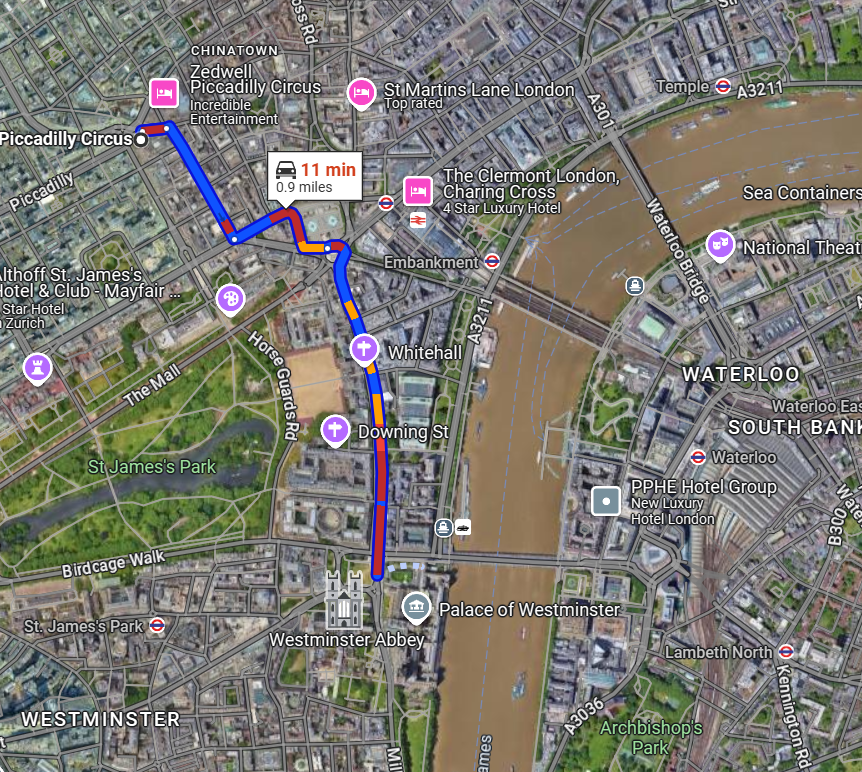Viewport: 862px width, 772px height.
Task: Click the Palace of Westminster museum icon
Action: [416, 608]
